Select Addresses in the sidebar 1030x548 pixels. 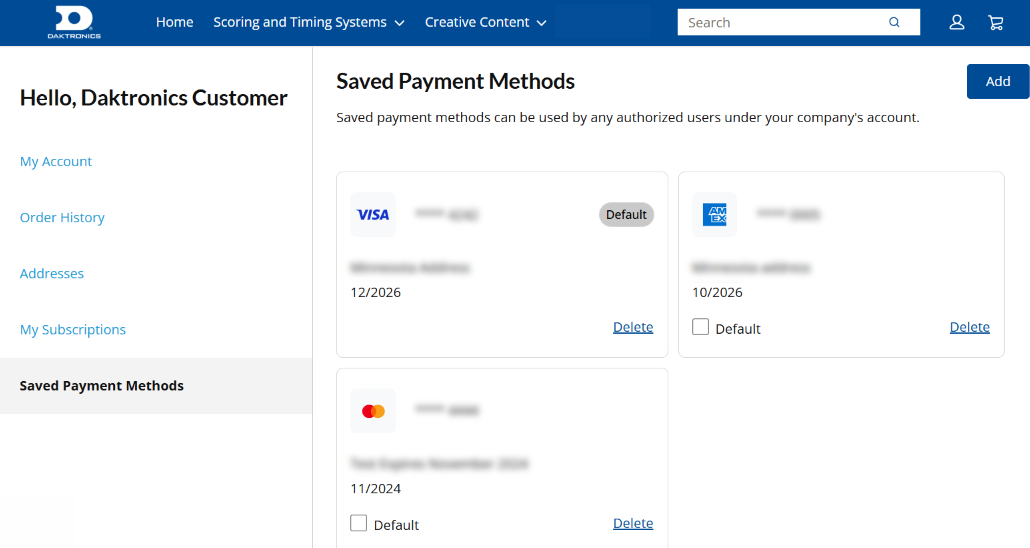click(x=52, y=273)
